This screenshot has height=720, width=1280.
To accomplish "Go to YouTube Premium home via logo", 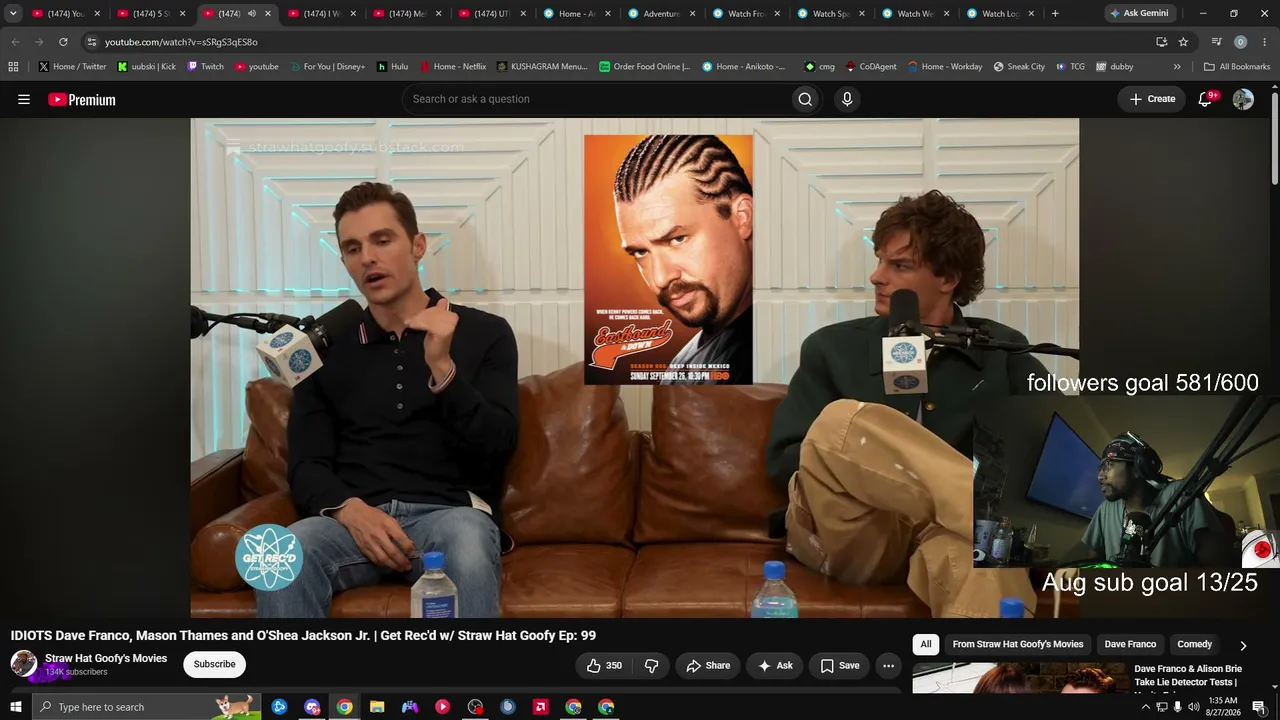I will click(x=82, y=99).
